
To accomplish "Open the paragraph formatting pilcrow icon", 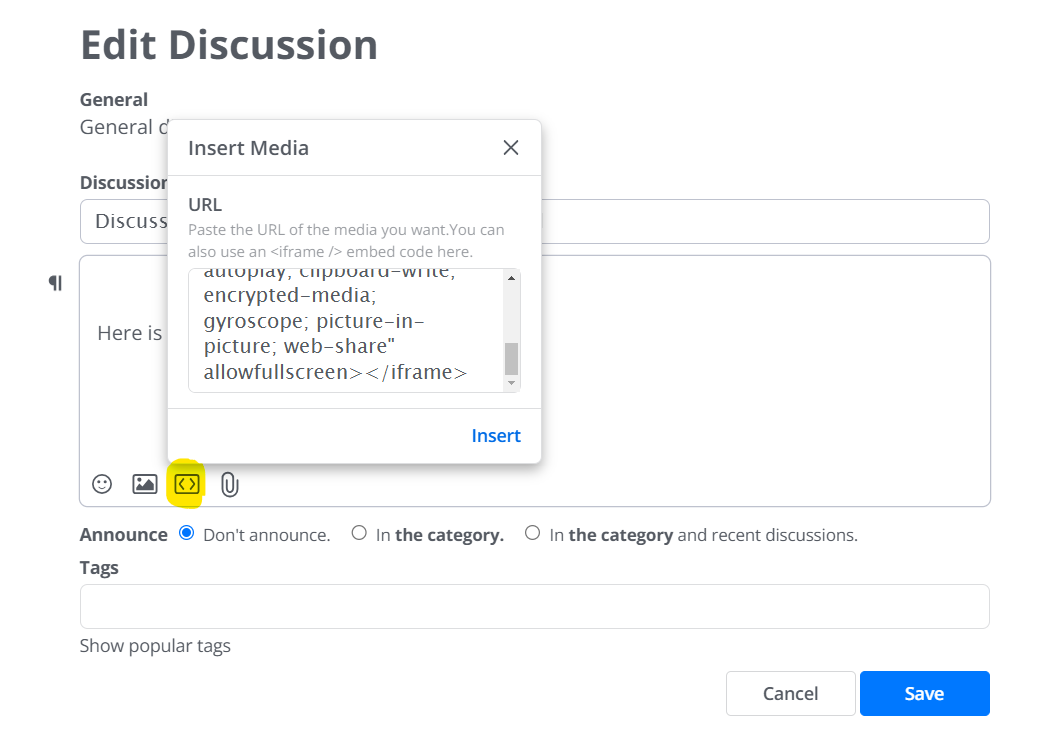I will [56, 283].
